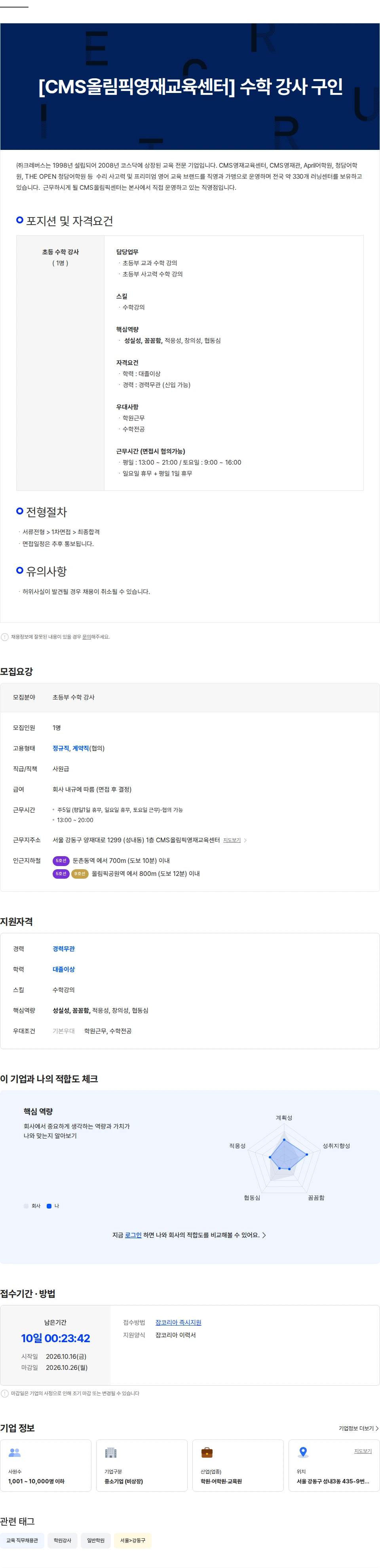Click the 협동심 label on the radar chart

(252, 1197)
